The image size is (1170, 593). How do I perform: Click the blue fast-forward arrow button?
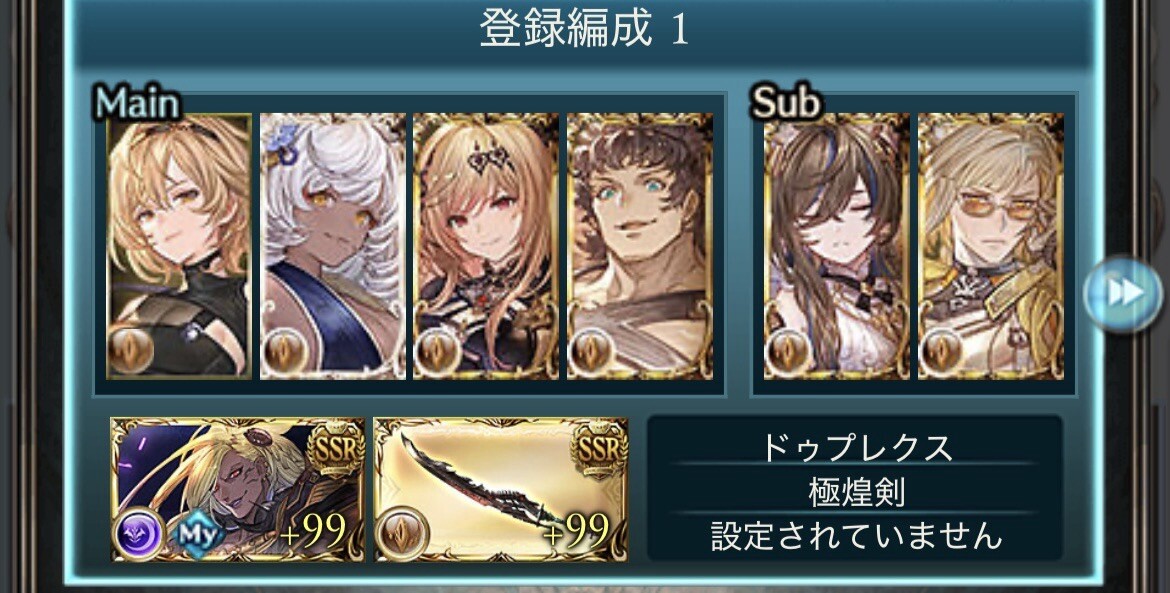[1122, 294]
